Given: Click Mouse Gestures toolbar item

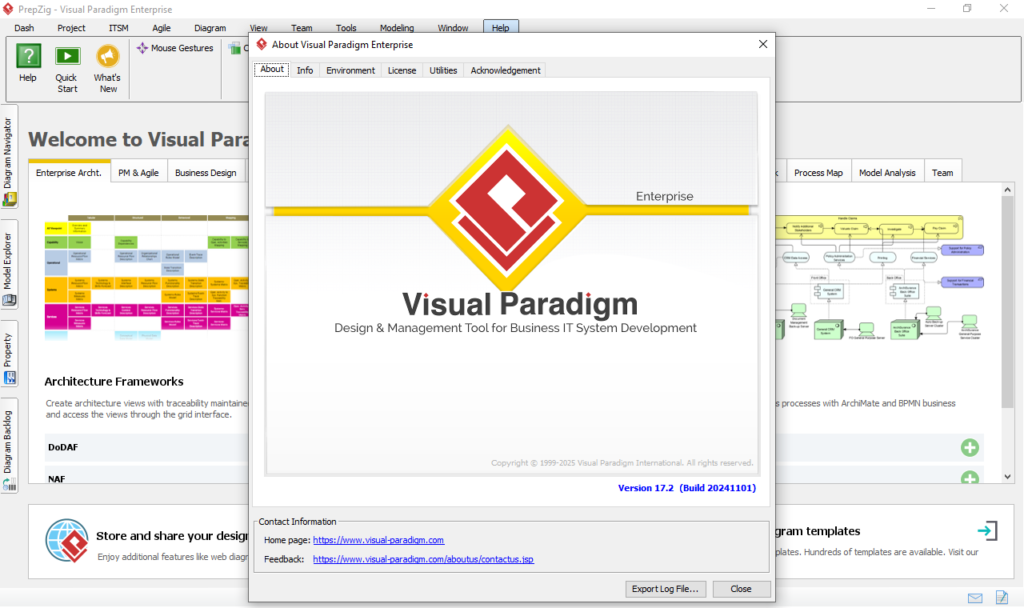Looking at the screenshot, I should (x=175, y=48).
